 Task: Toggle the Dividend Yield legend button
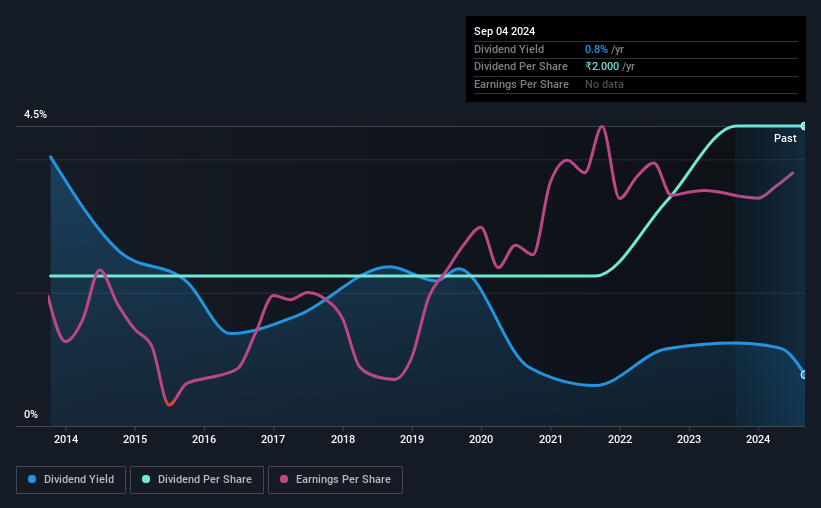click(71, 480)
